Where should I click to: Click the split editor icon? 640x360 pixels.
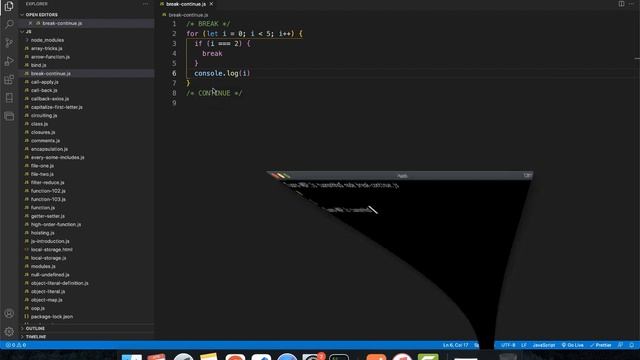pyautogui.click(x=621, y=4)
